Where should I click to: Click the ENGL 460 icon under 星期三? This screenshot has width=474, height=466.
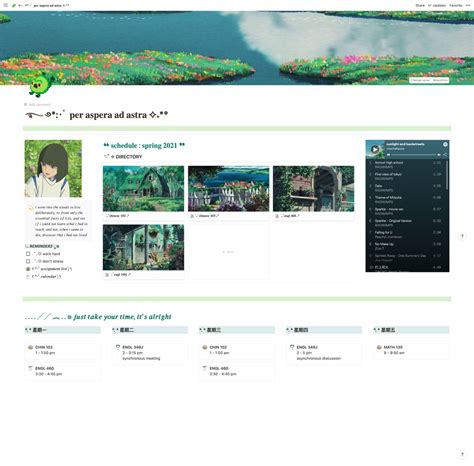pos(205,369)
